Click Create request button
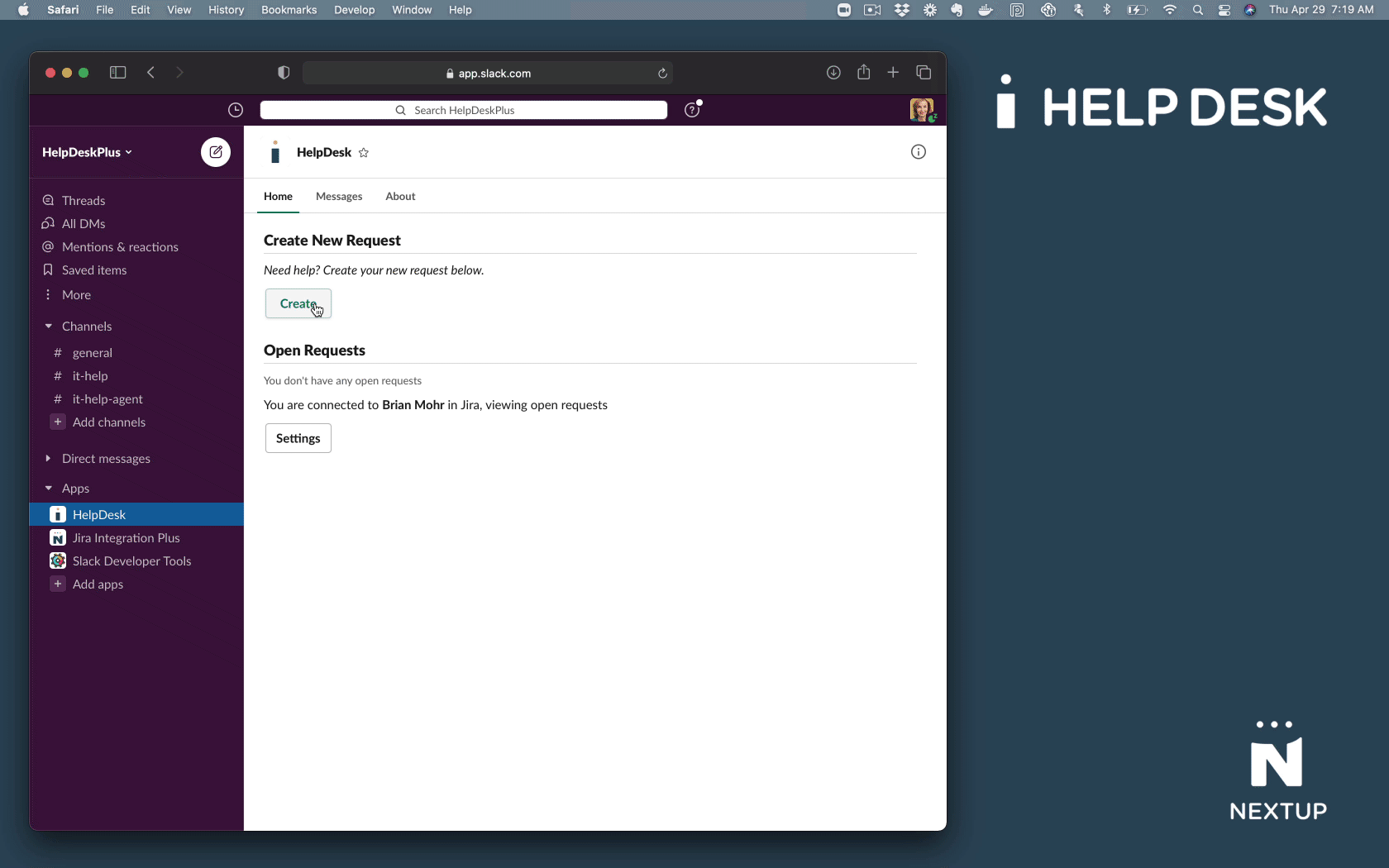Screen dimensions: 1389x868 (298, 303)
